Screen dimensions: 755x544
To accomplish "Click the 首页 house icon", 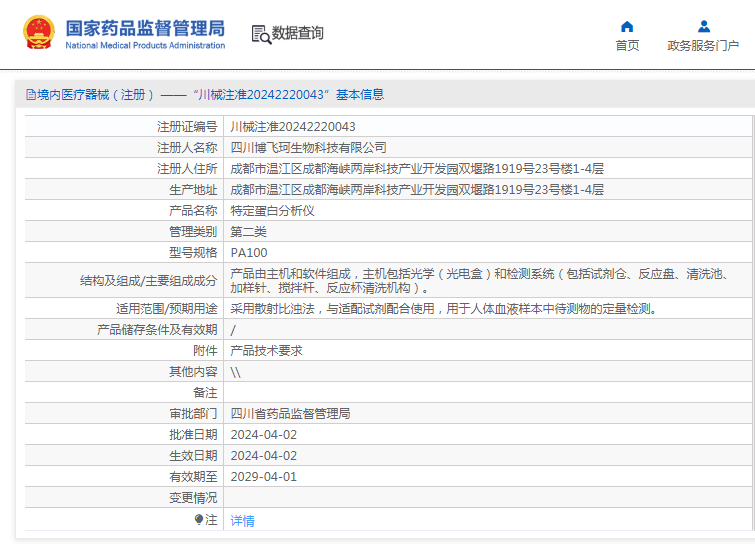I will (627, 26).
